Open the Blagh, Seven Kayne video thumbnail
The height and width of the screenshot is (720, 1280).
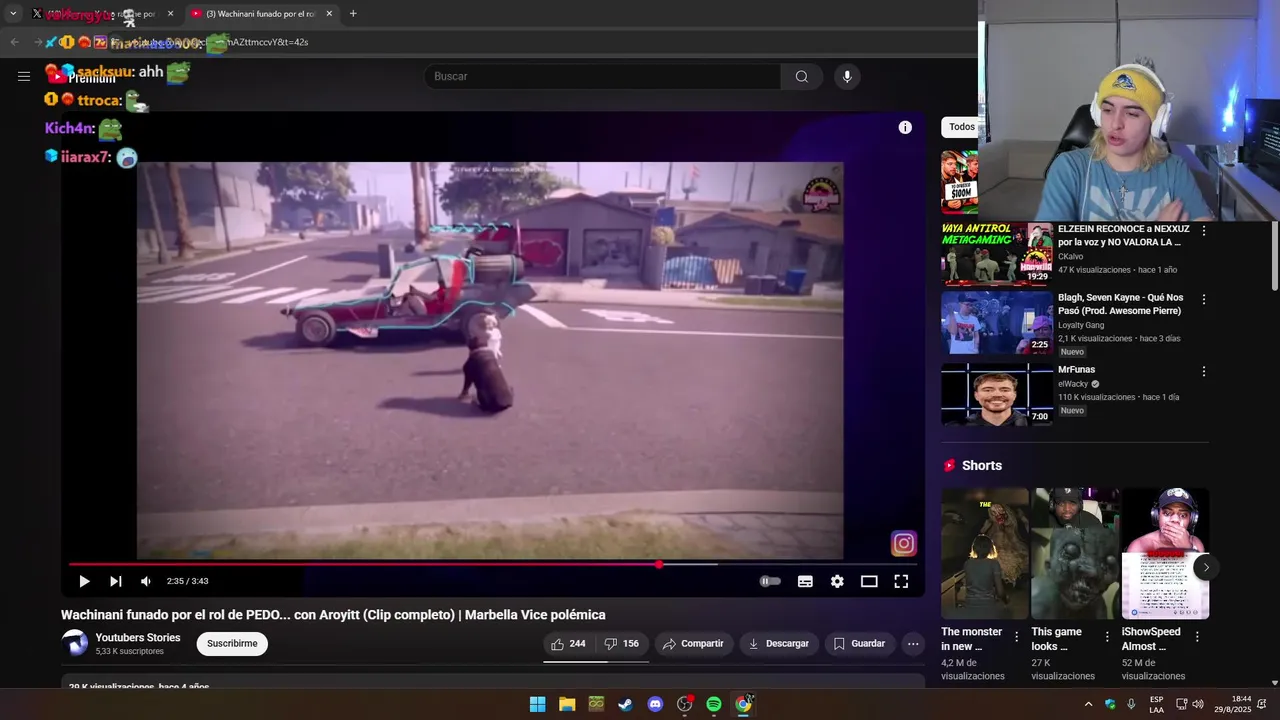[997, 323]
